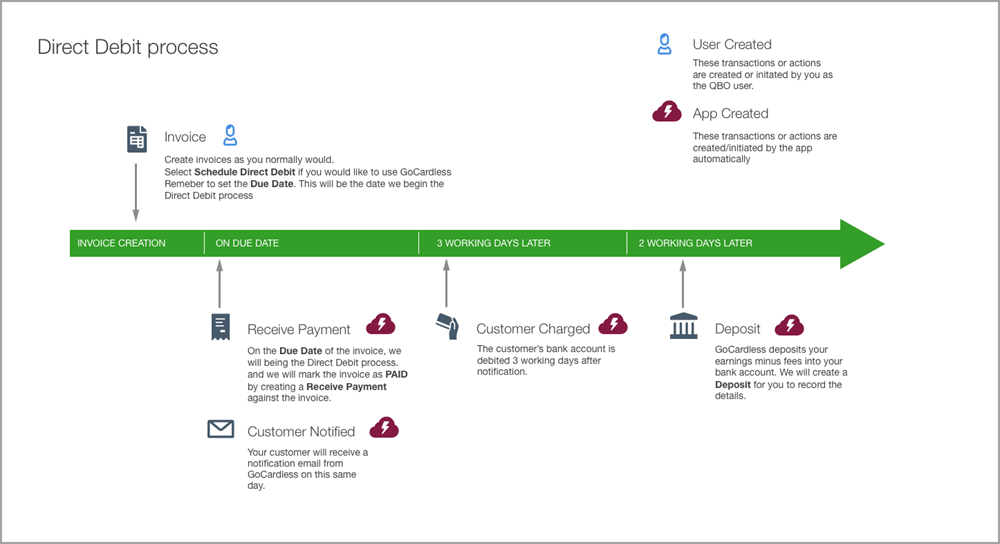Click the Direct Debit process title
This screenshot has width=1000, height=544.
coord(128,47)
